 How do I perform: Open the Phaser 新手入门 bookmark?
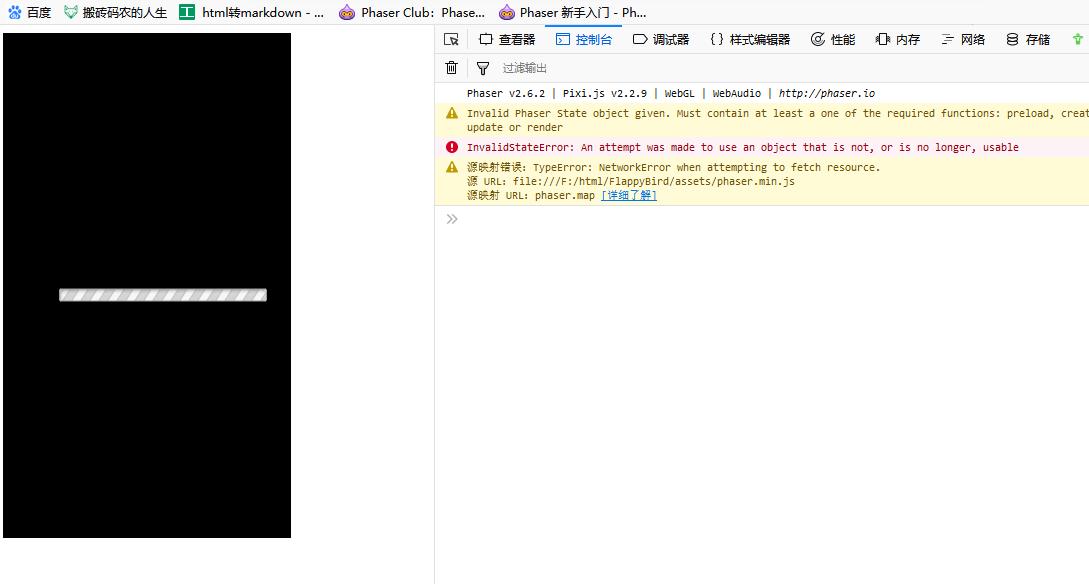point(572,12)
